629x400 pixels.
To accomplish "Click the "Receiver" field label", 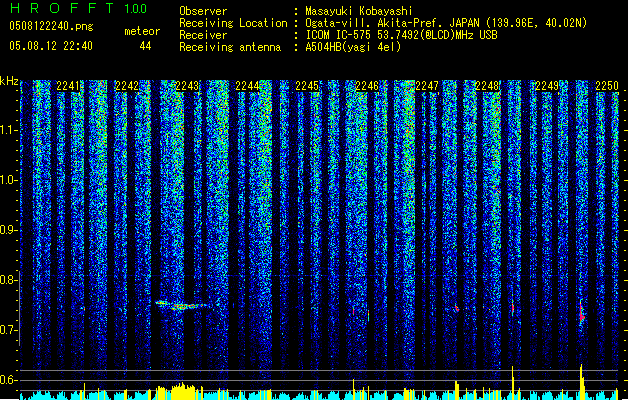I will click(x=203, y=35).
